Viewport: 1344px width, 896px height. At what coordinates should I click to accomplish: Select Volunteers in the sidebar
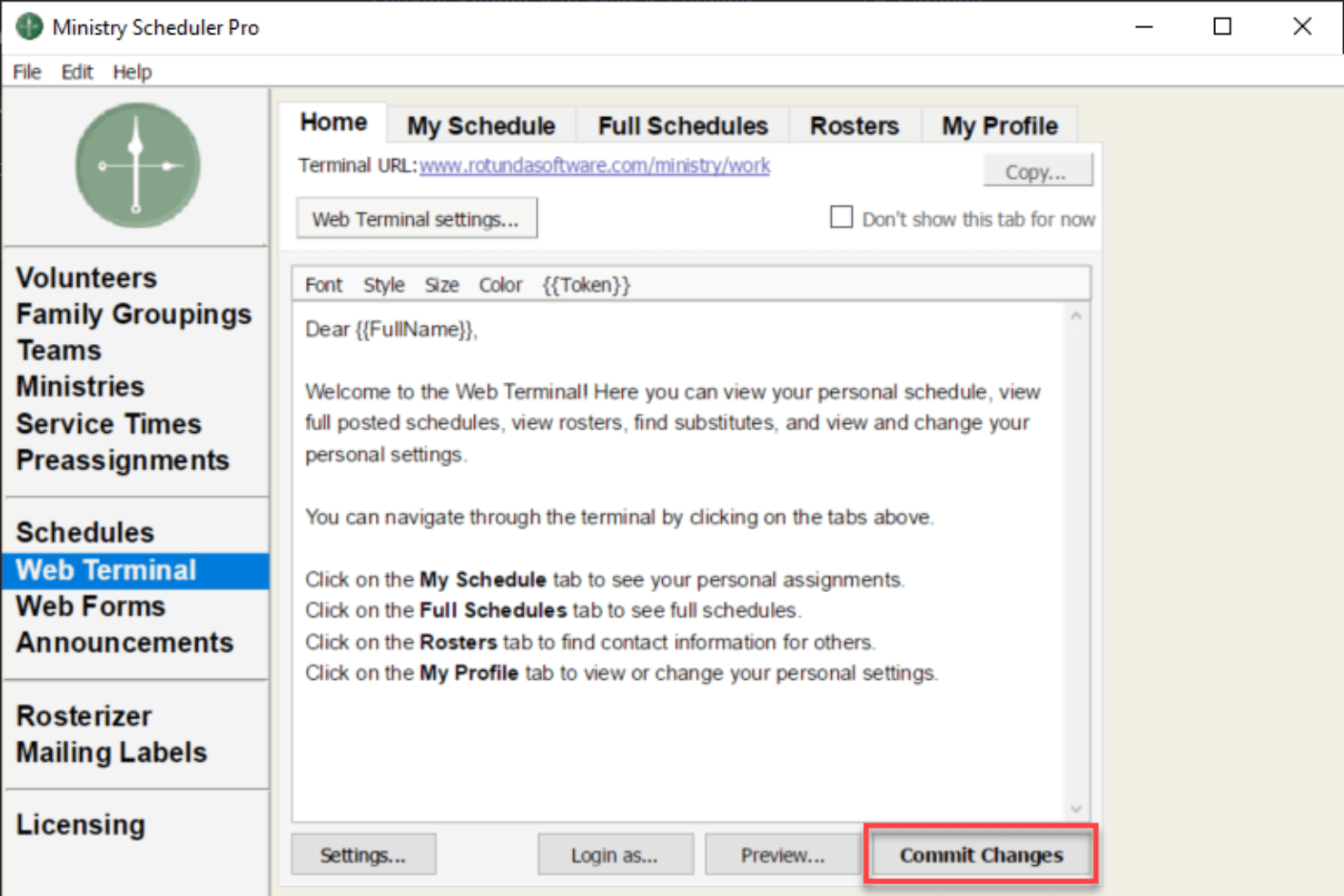tap(86, 278)
